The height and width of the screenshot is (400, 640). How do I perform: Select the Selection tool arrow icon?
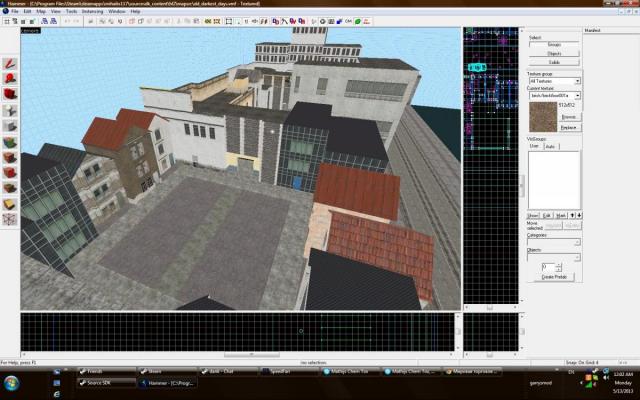[x=9, y=62]
